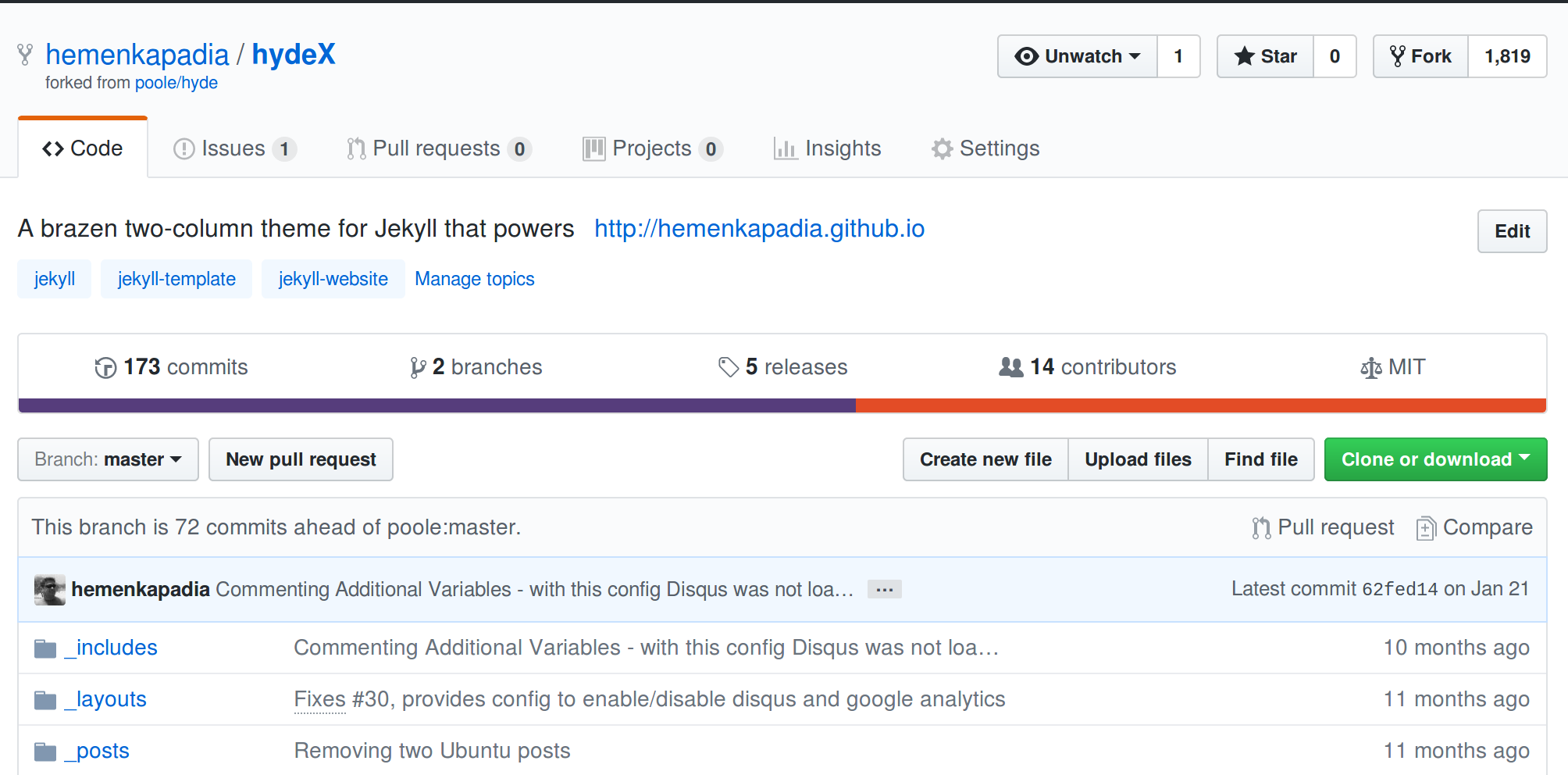The image size is (1568, 775).
Task: Click New pull request button
Action: click(301, 459)
